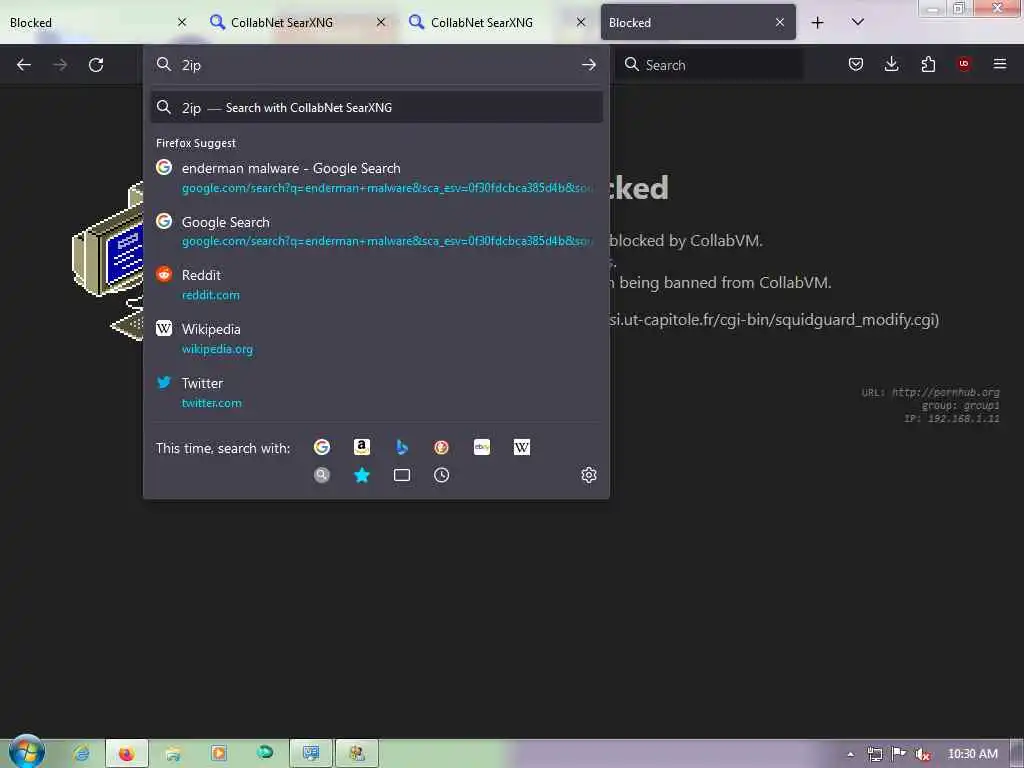Screen dimensions: 1024x768
Task: Open the Wikipedia suggestion
Action: click(376, 339)
